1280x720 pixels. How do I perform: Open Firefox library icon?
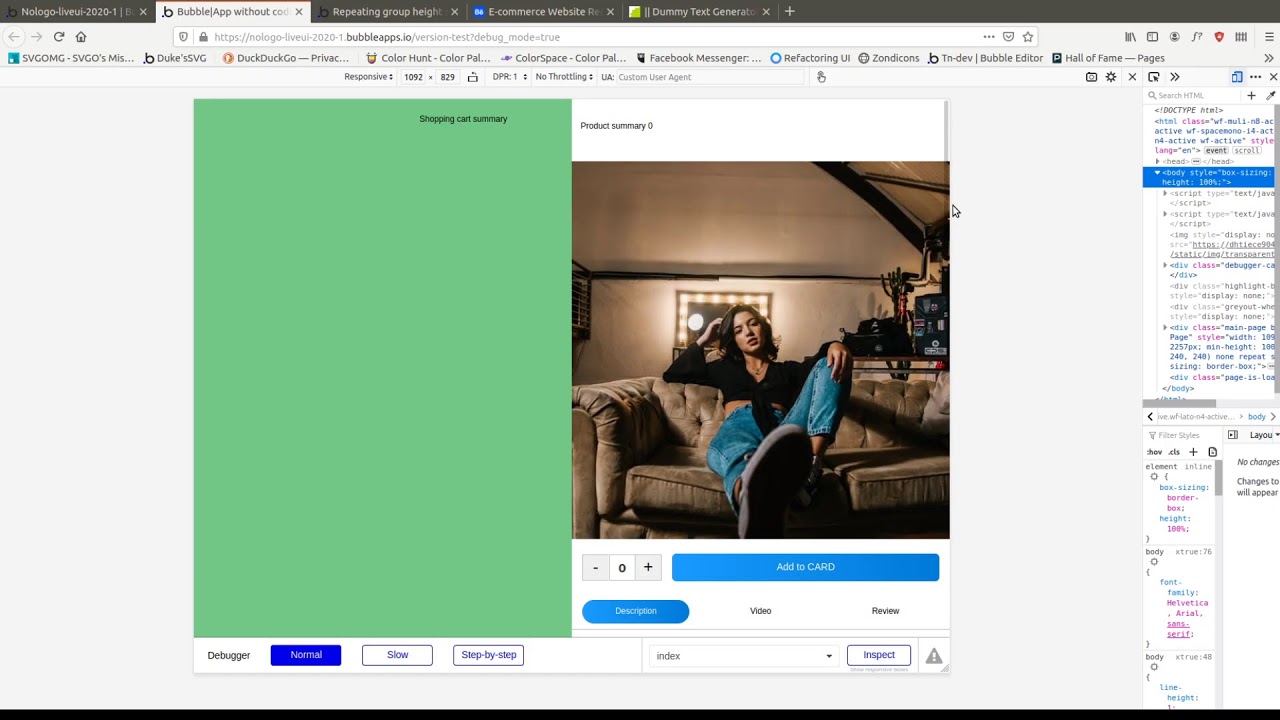coord(1130,37)
